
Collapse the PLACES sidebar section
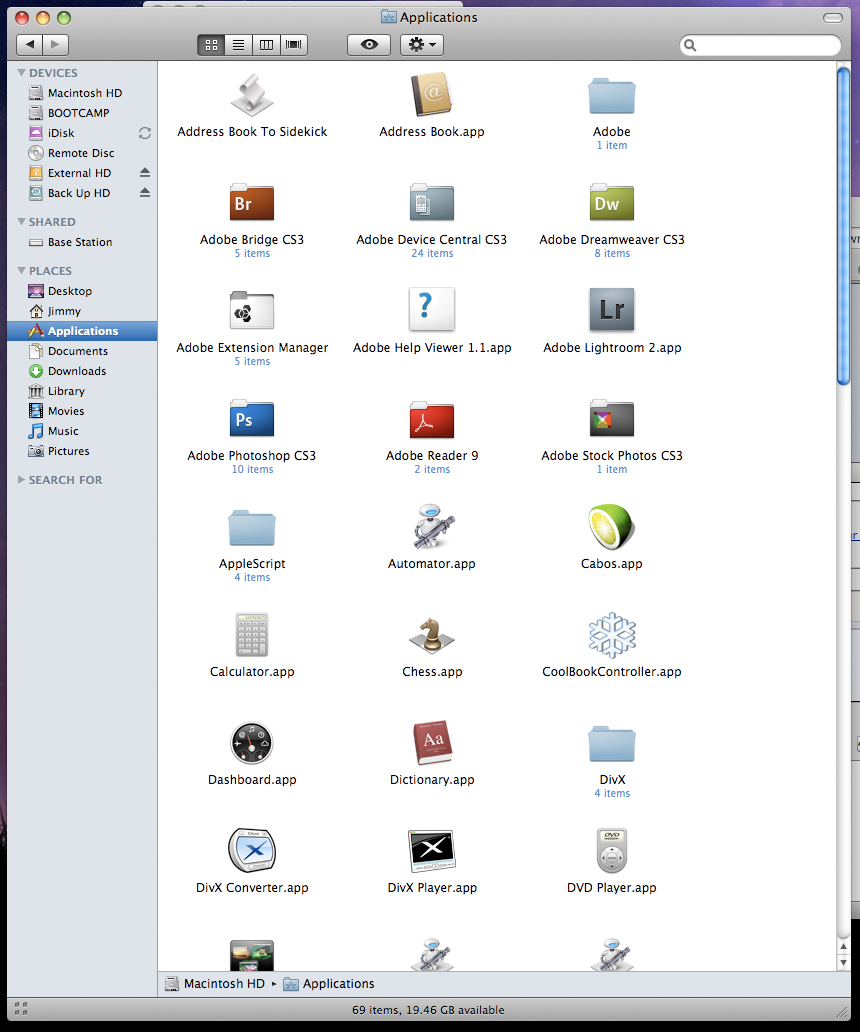22,271
